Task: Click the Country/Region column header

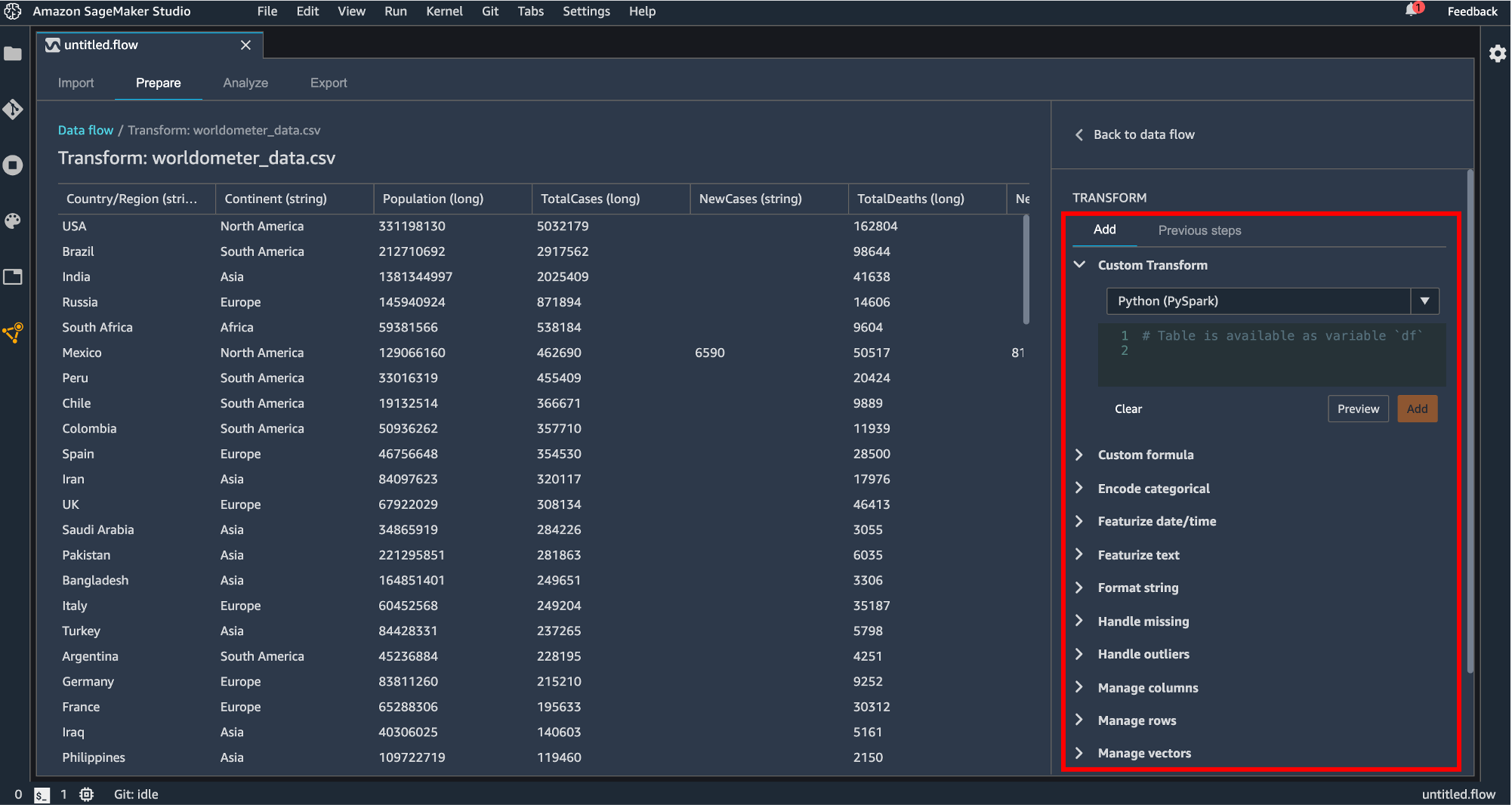Action: pos(137,199)
